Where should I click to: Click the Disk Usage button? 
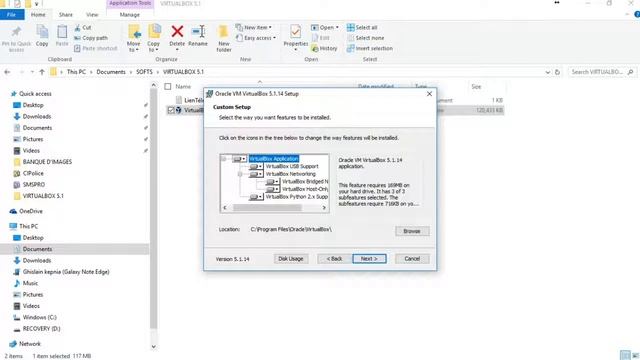point(291,259)
